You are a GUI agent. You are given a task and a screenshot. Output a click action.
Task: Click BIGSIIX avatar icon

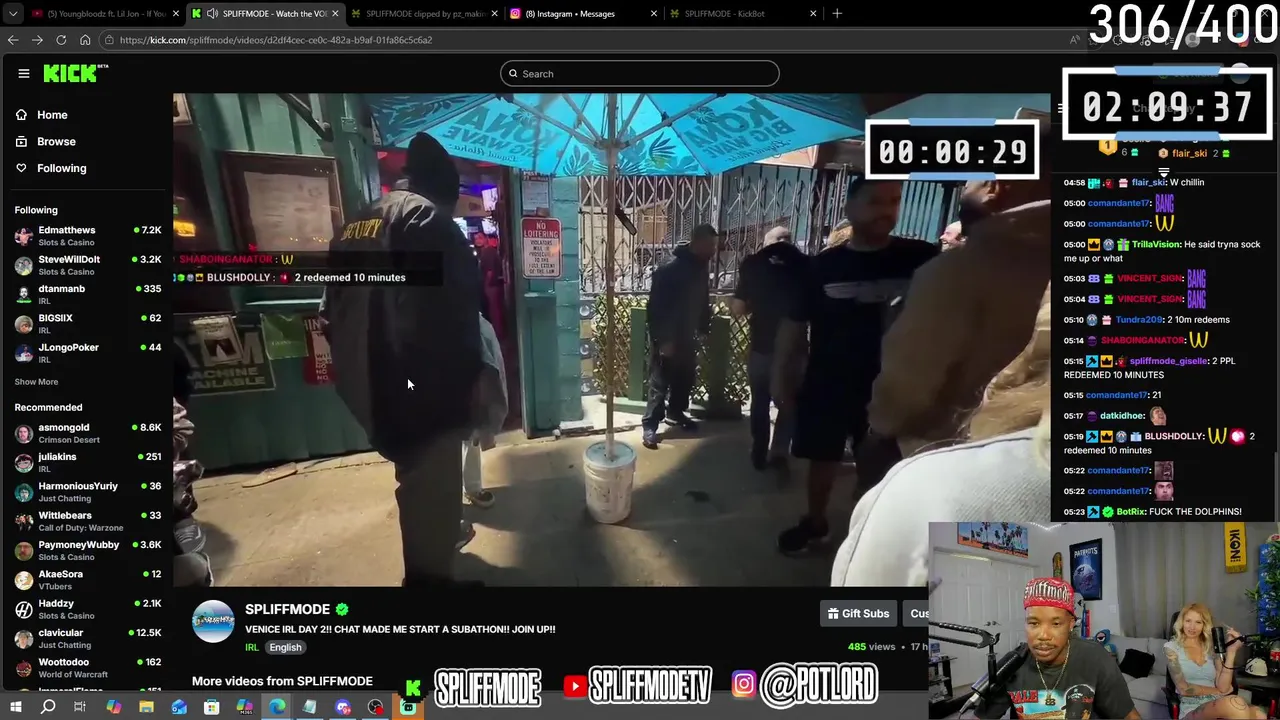tap(23, 324)
